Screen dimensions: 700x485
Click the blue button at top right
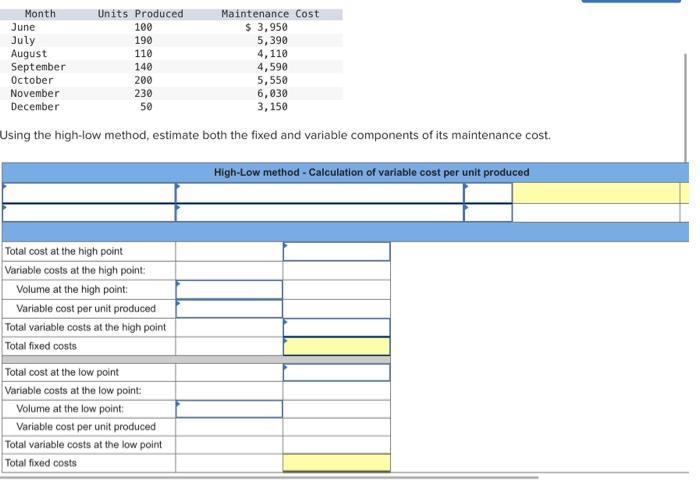[631, 1]
